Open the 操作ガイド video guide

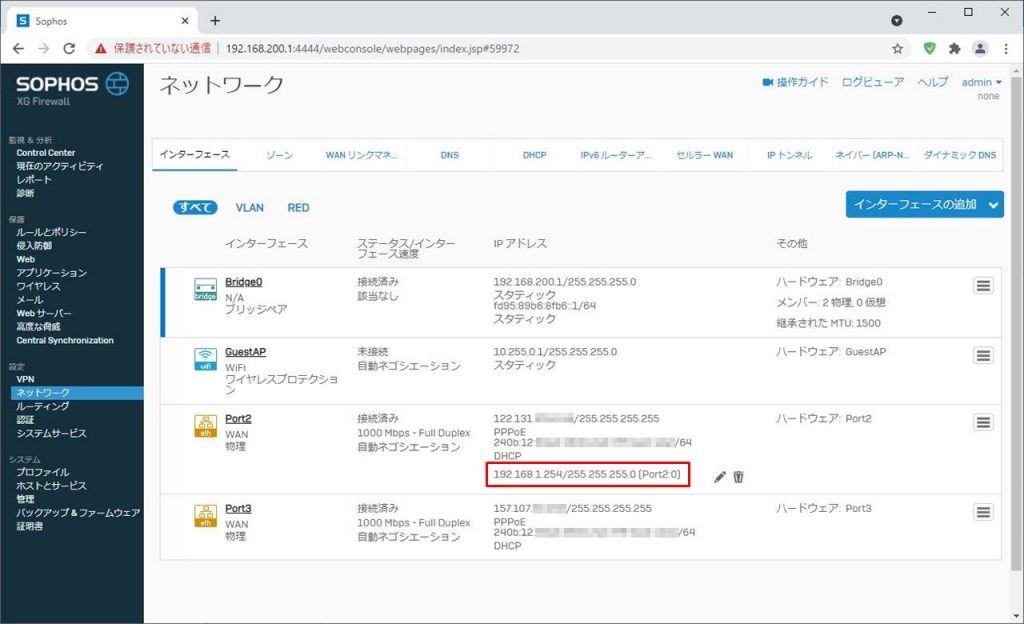795,82
